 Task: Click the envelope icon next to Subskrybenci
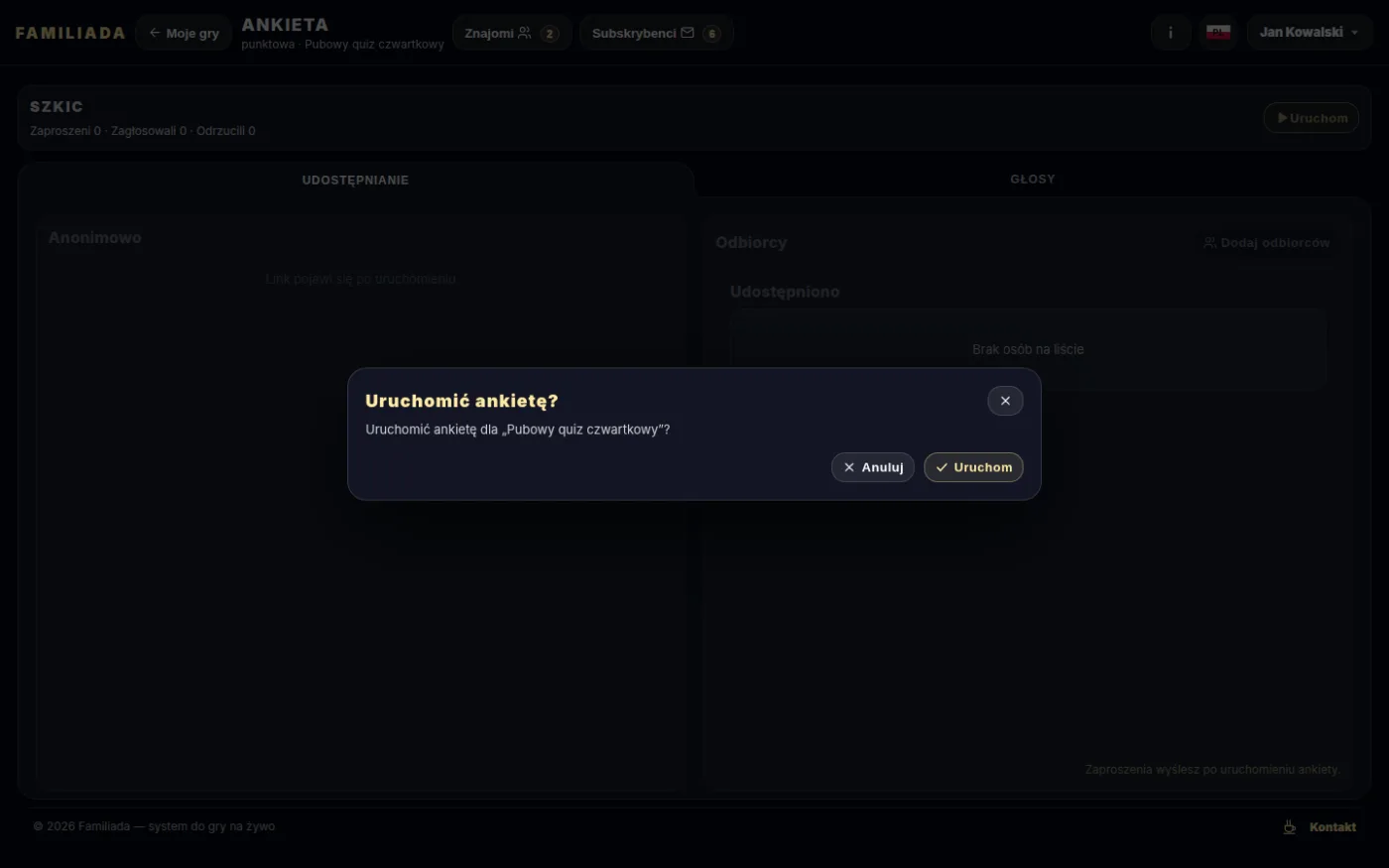tap(688, 33)
